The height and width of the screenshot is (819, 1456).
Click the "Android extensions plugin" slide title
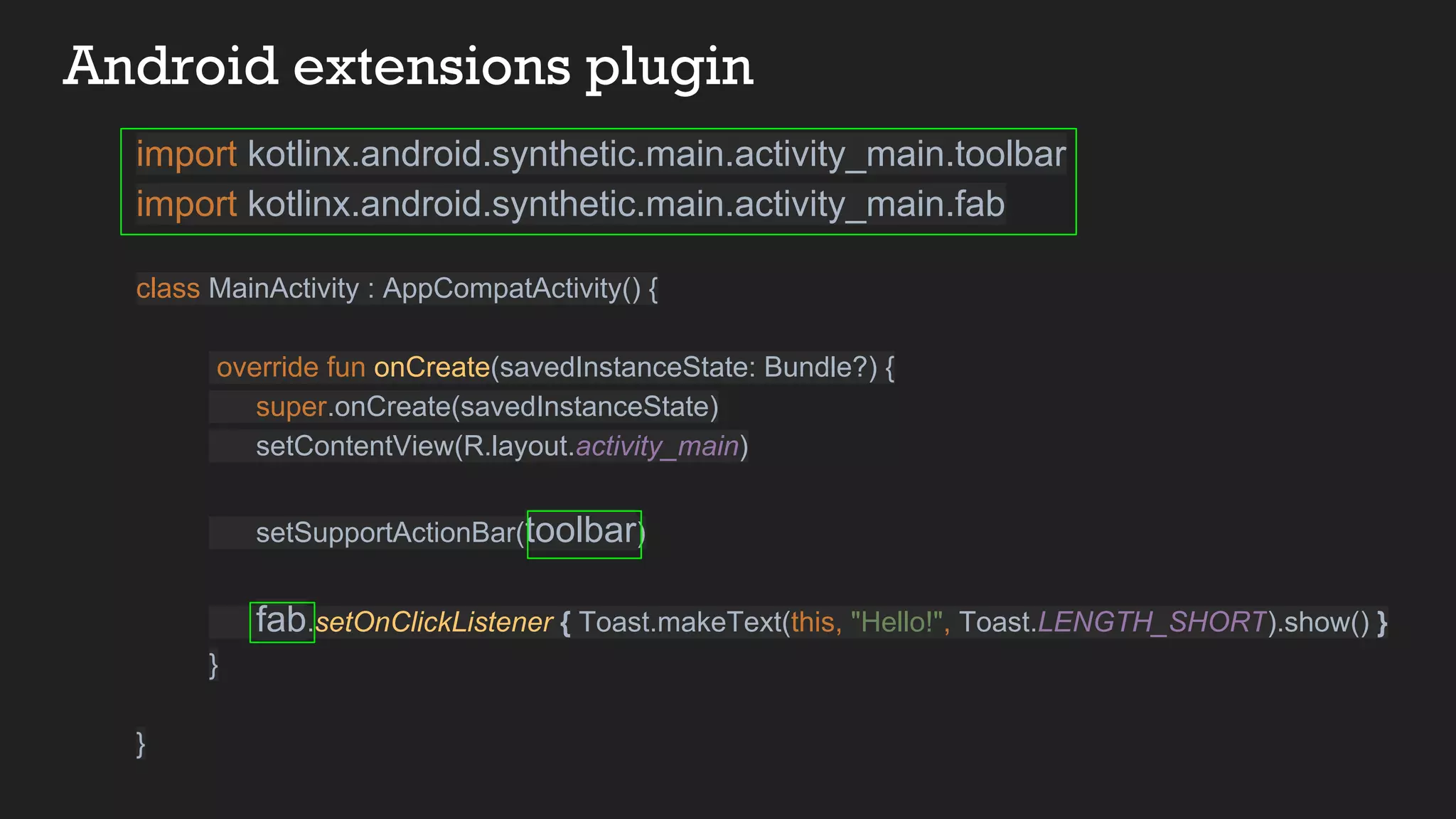(409, 68)
